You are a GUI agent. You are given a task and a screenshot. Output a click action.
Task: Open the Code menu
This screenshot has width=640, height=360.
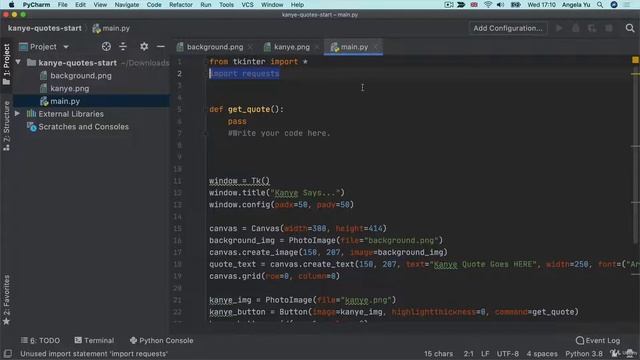click(x=154, y=4)
